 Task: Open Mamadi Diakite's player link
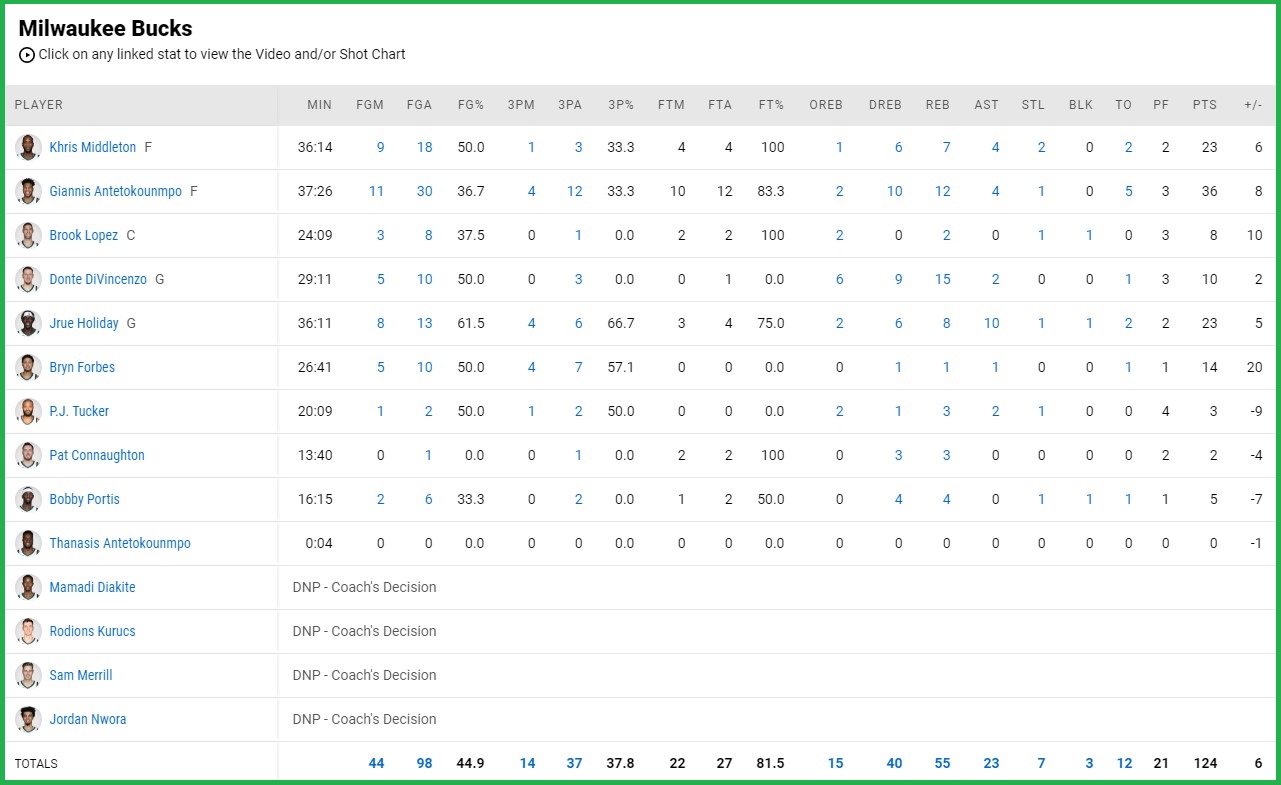92,587
